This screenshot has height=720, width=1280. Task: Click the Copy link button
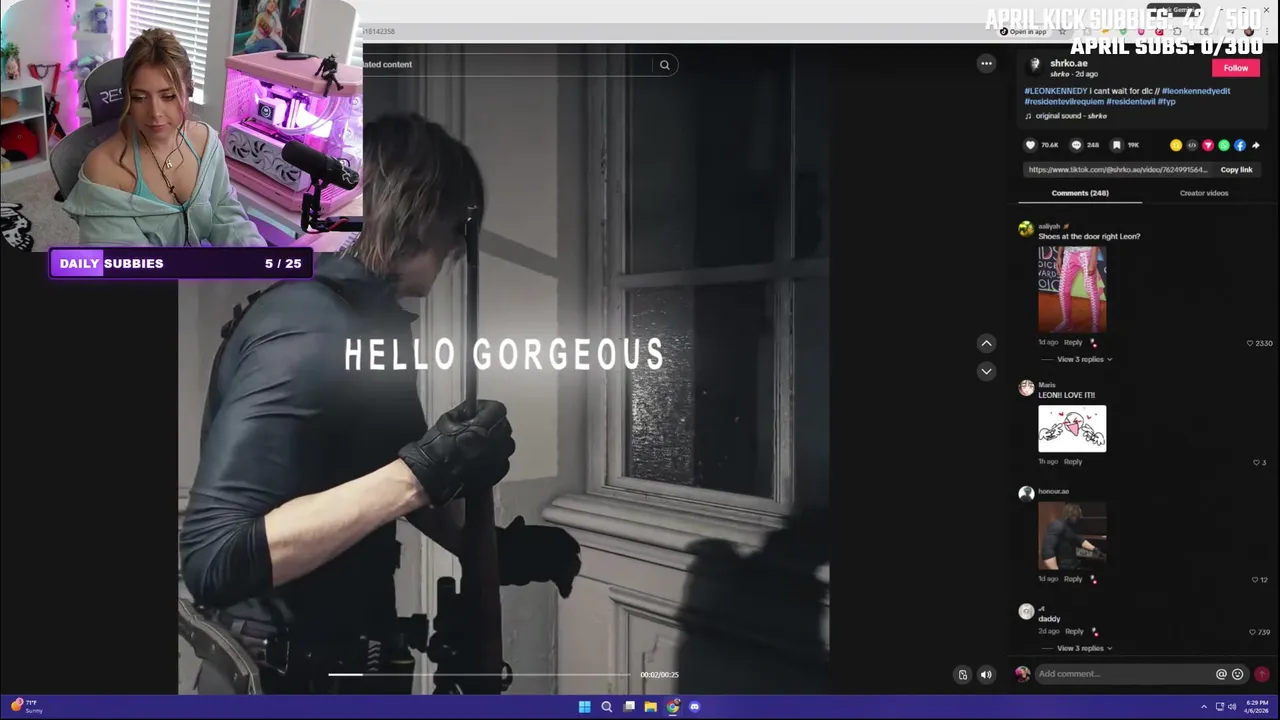[1236, 170]
